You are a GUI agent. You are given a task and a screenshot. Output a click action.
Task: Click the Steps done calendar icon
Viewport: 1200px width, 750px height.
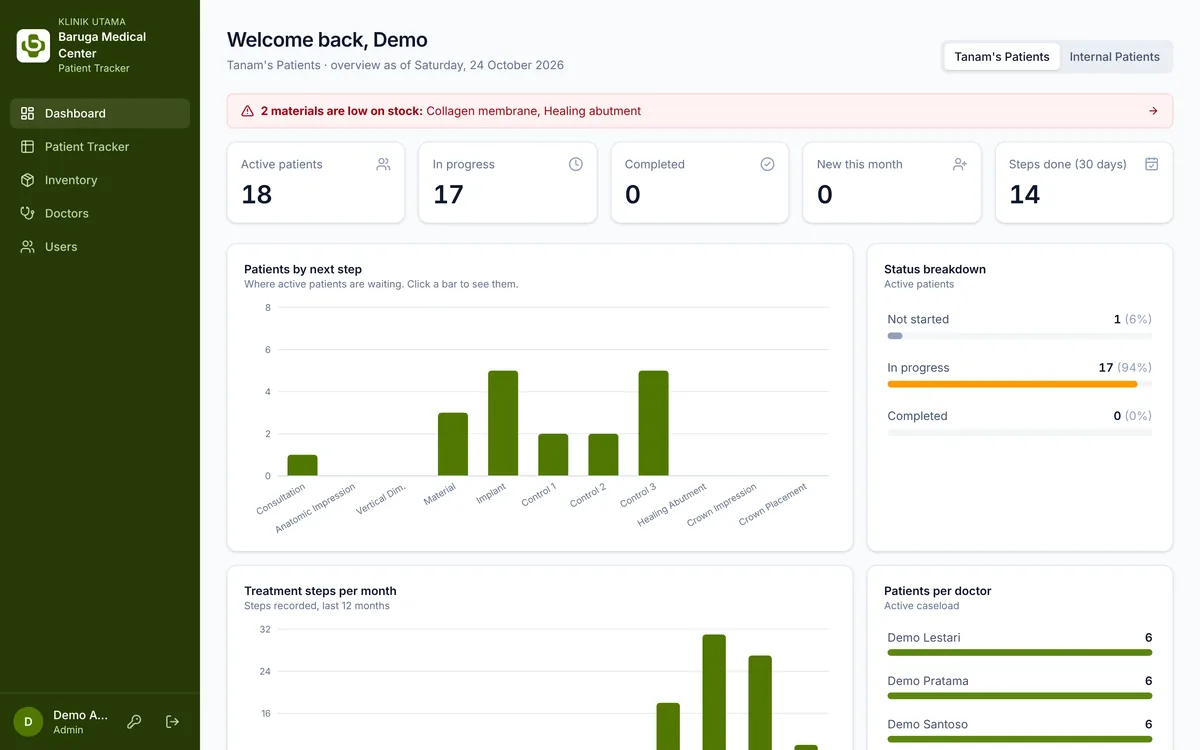pos(1151,164)
